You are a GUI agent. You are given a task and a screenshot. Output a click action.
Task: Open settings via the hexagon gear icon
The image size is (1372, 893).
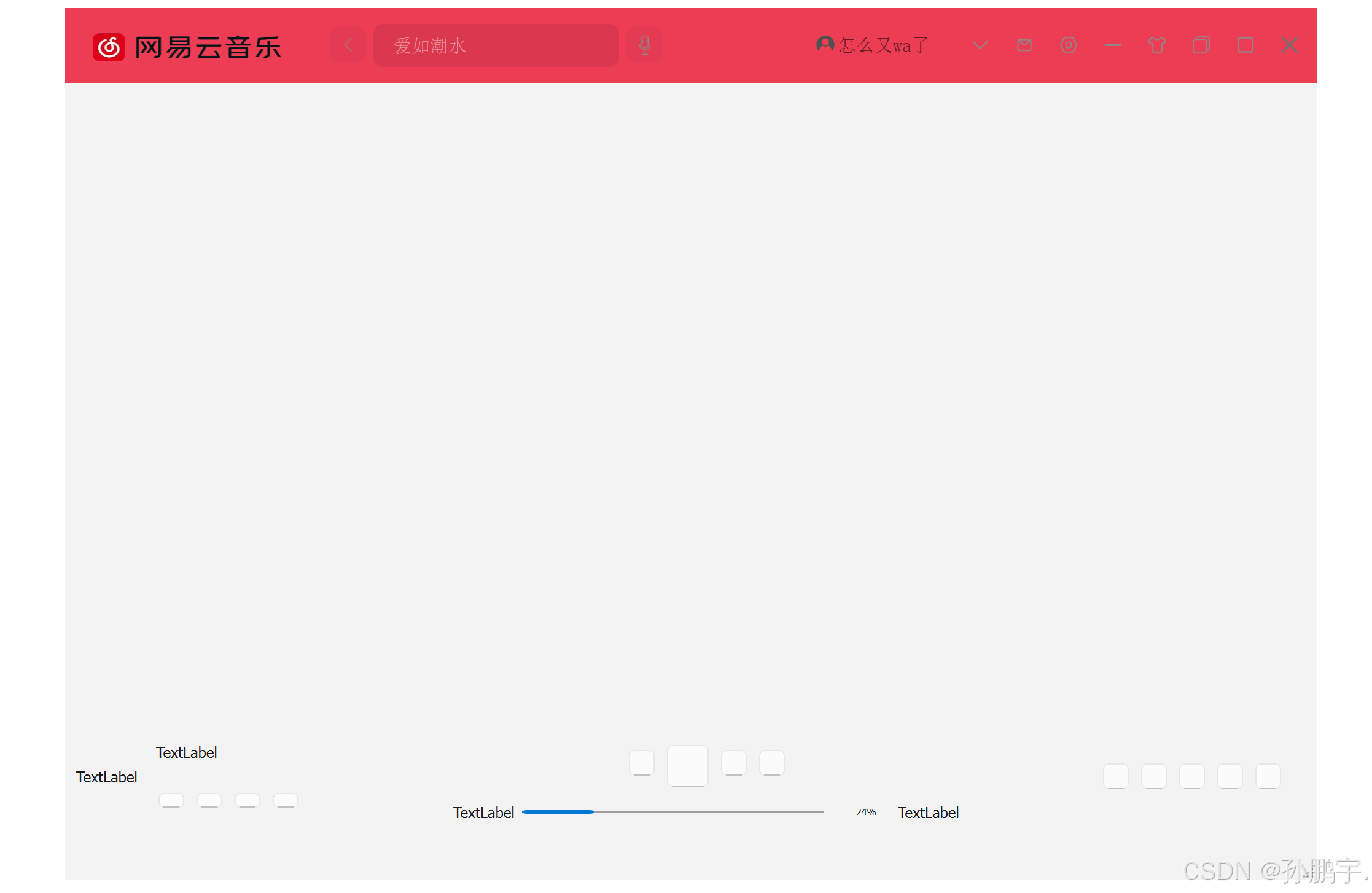(1068, 45)
